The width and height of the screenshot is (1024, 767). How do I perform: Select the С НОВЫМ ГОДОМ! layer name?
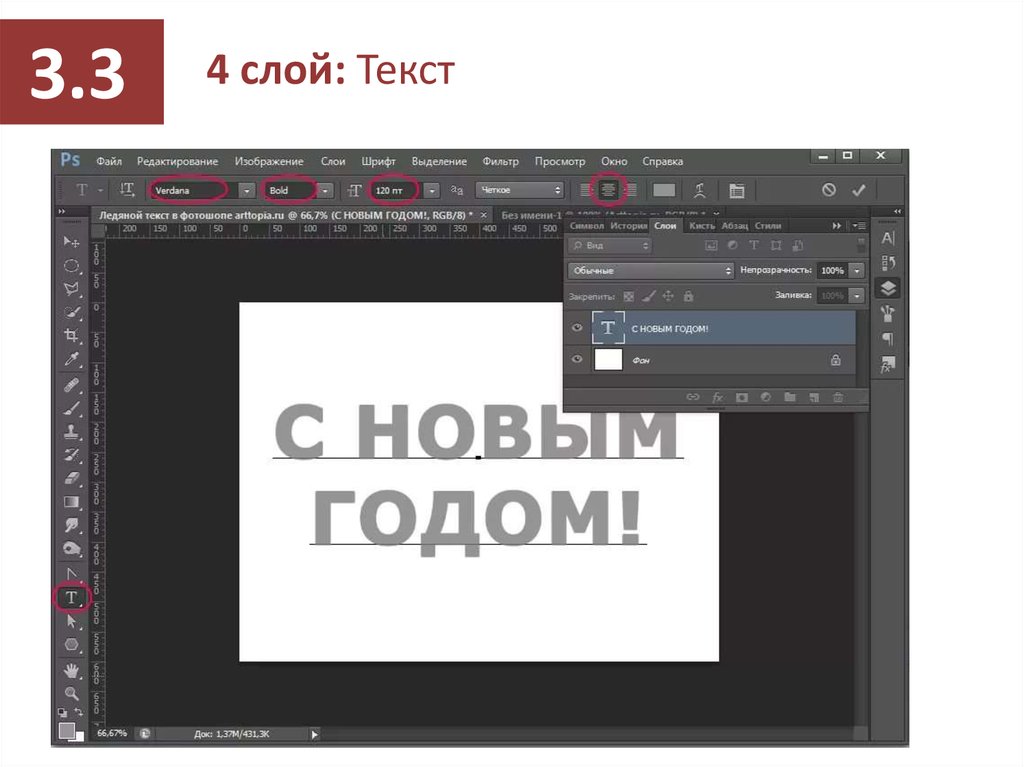[x=669, y=329]
